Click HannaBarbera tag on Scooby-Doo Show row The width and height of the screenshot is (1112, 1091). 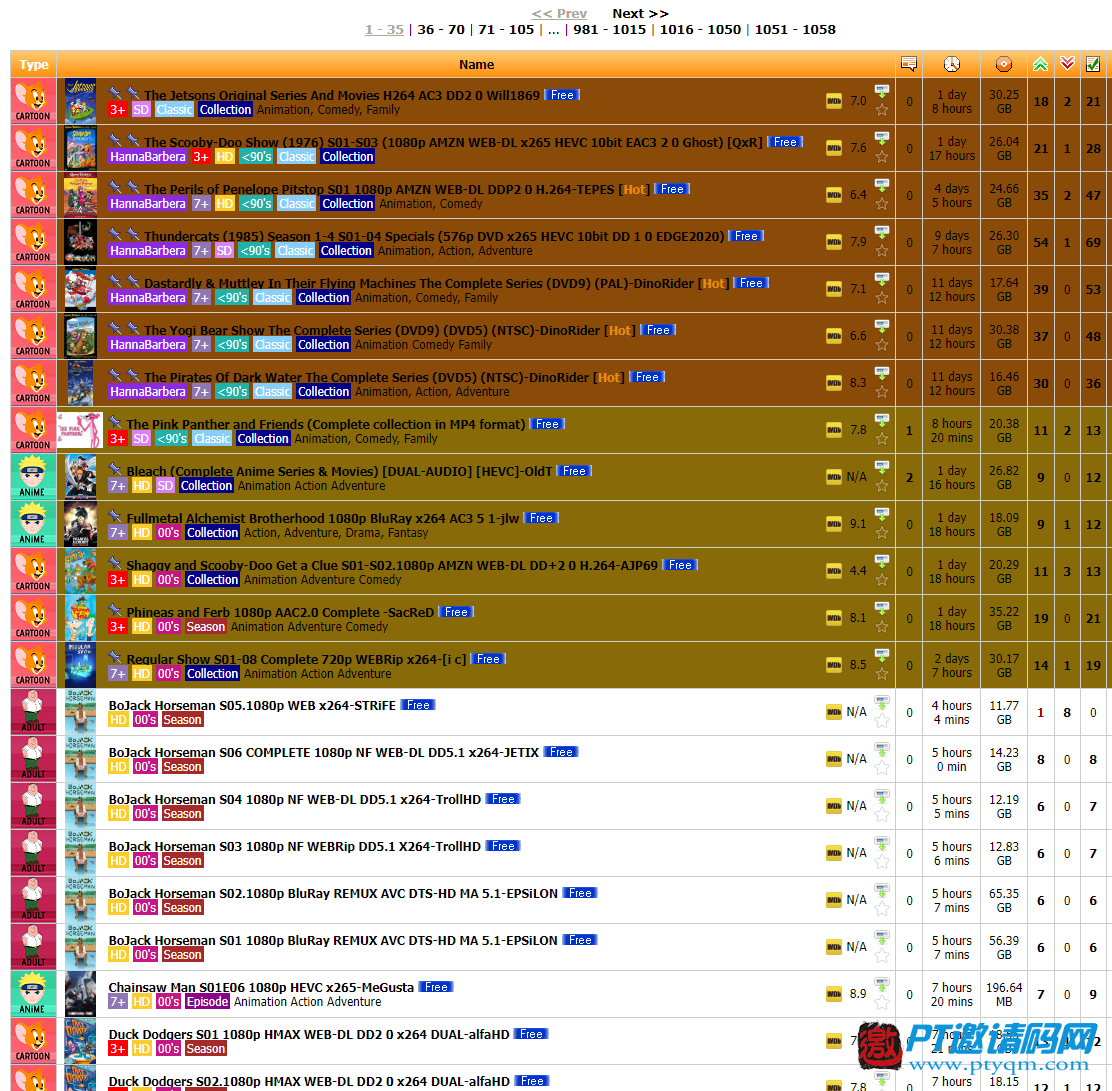148,157
